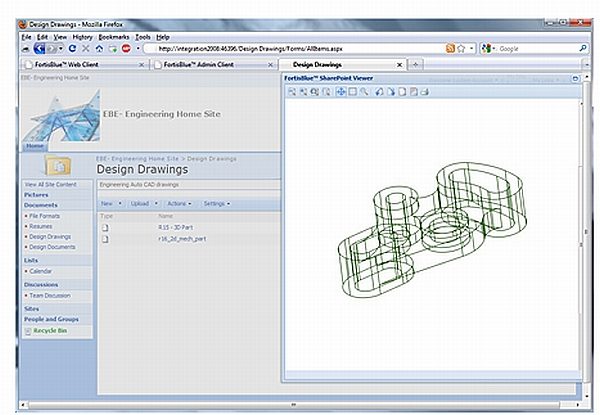The image size is (600, 415).
Task: Click the Design Drawings folder icon
Action: (58, 166)
